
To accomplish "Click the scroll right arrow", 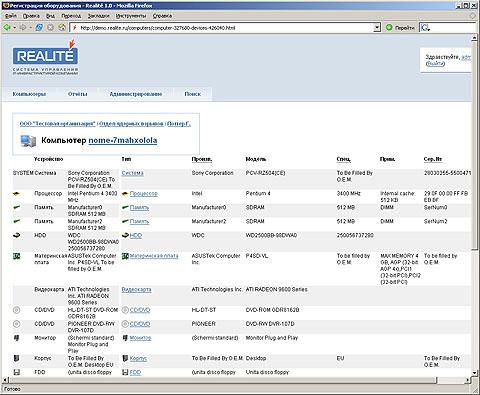I will click(467, 380).
